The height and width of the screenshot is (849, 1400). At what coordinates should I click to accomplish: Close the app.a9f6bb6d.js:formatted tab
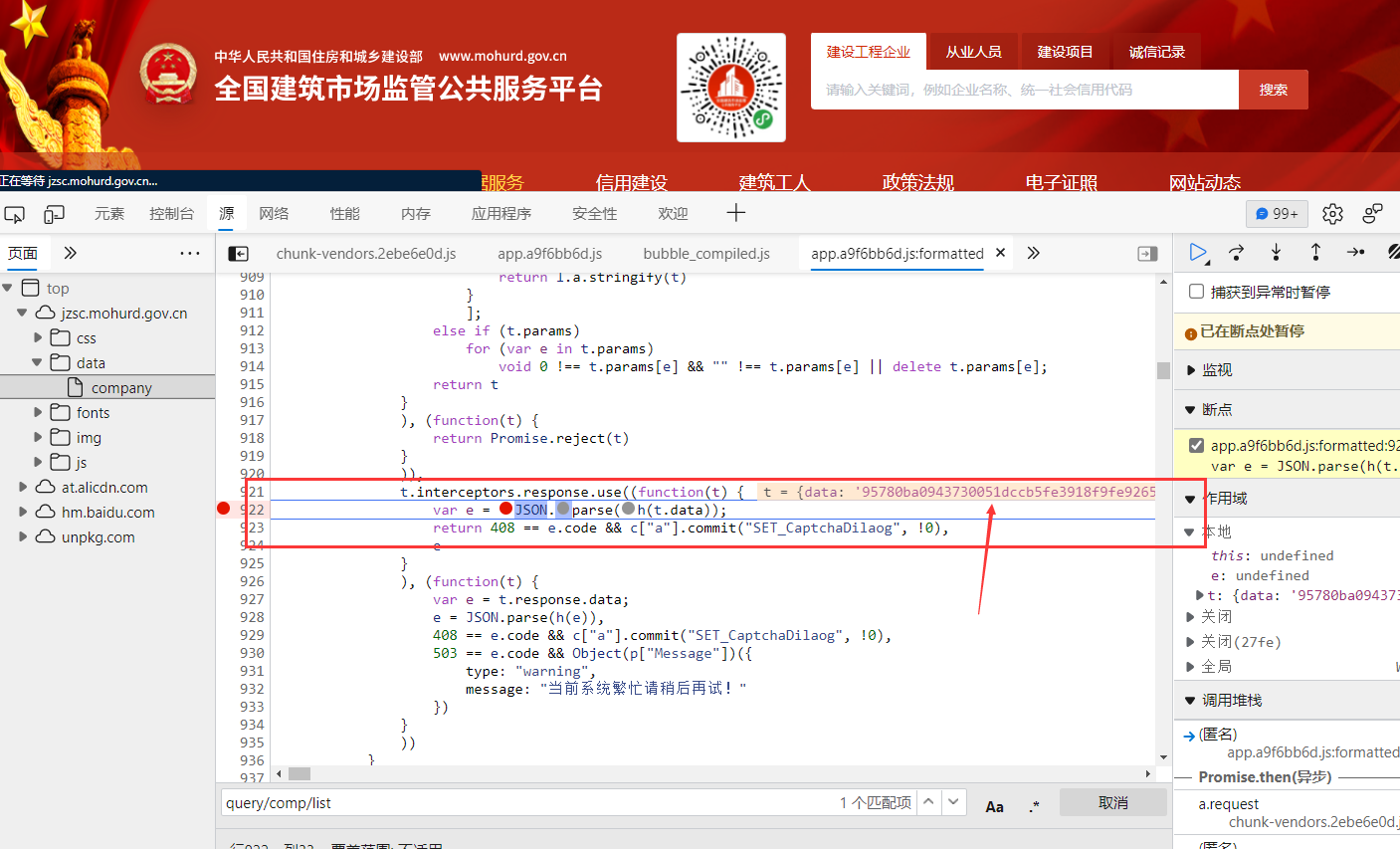point(1001,253)
